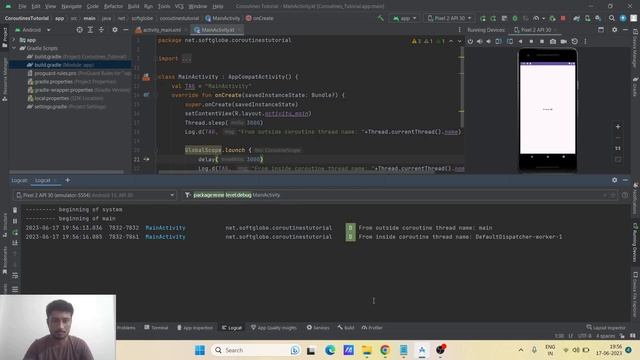This screenshot has width=640, height=360.
Task: Open the Pixel 2 API 30 device dropdown
Action: [449, 18]
